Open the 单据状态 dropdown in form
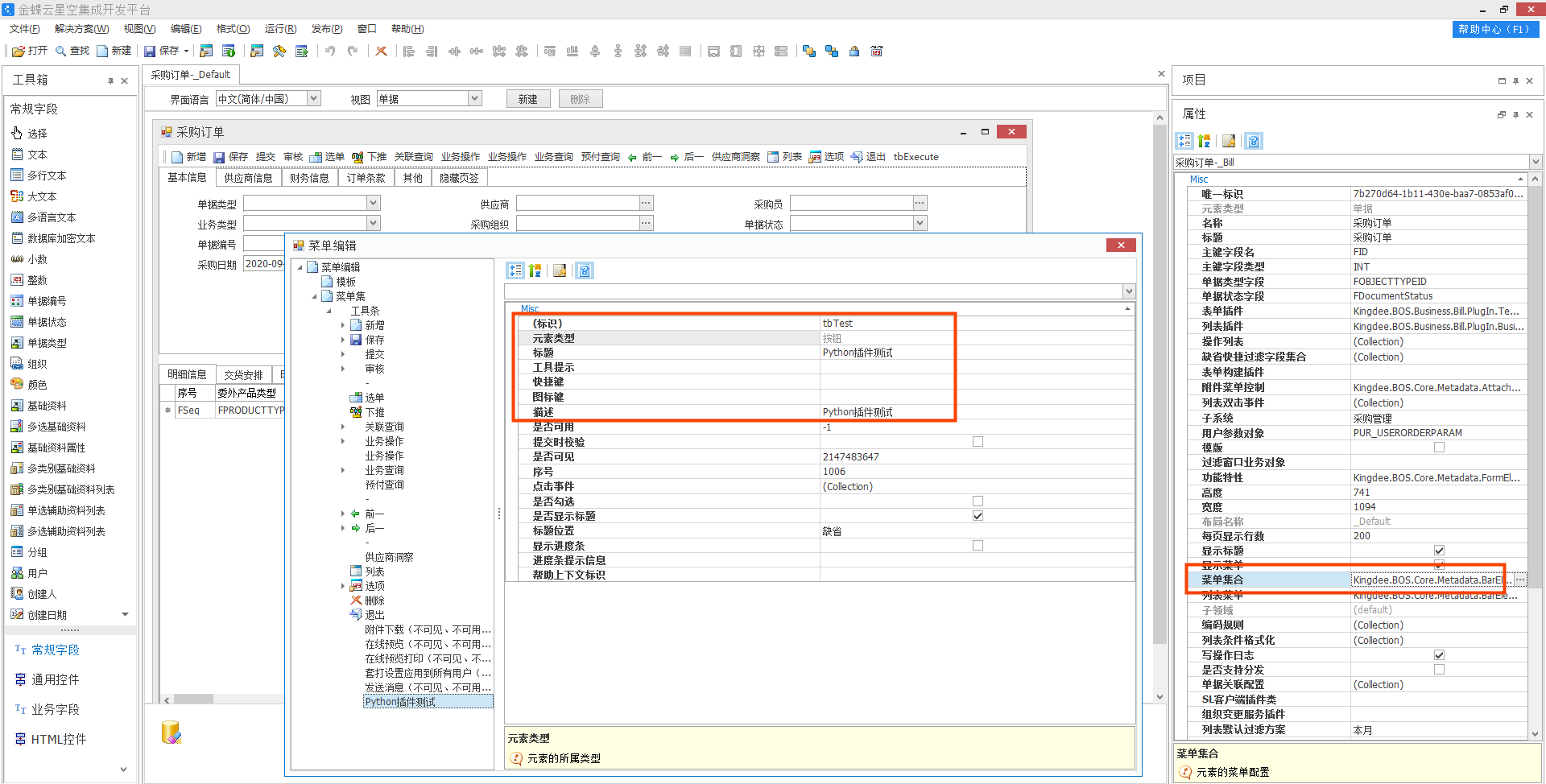 (920, 223)
